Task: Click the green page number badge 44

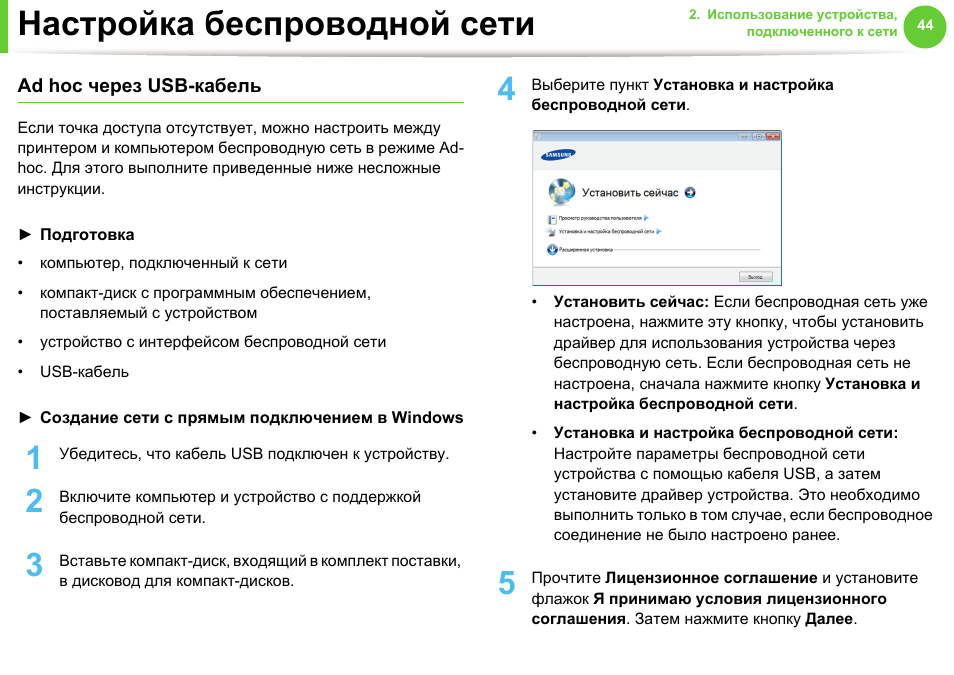Action: [x=923, y=27]
